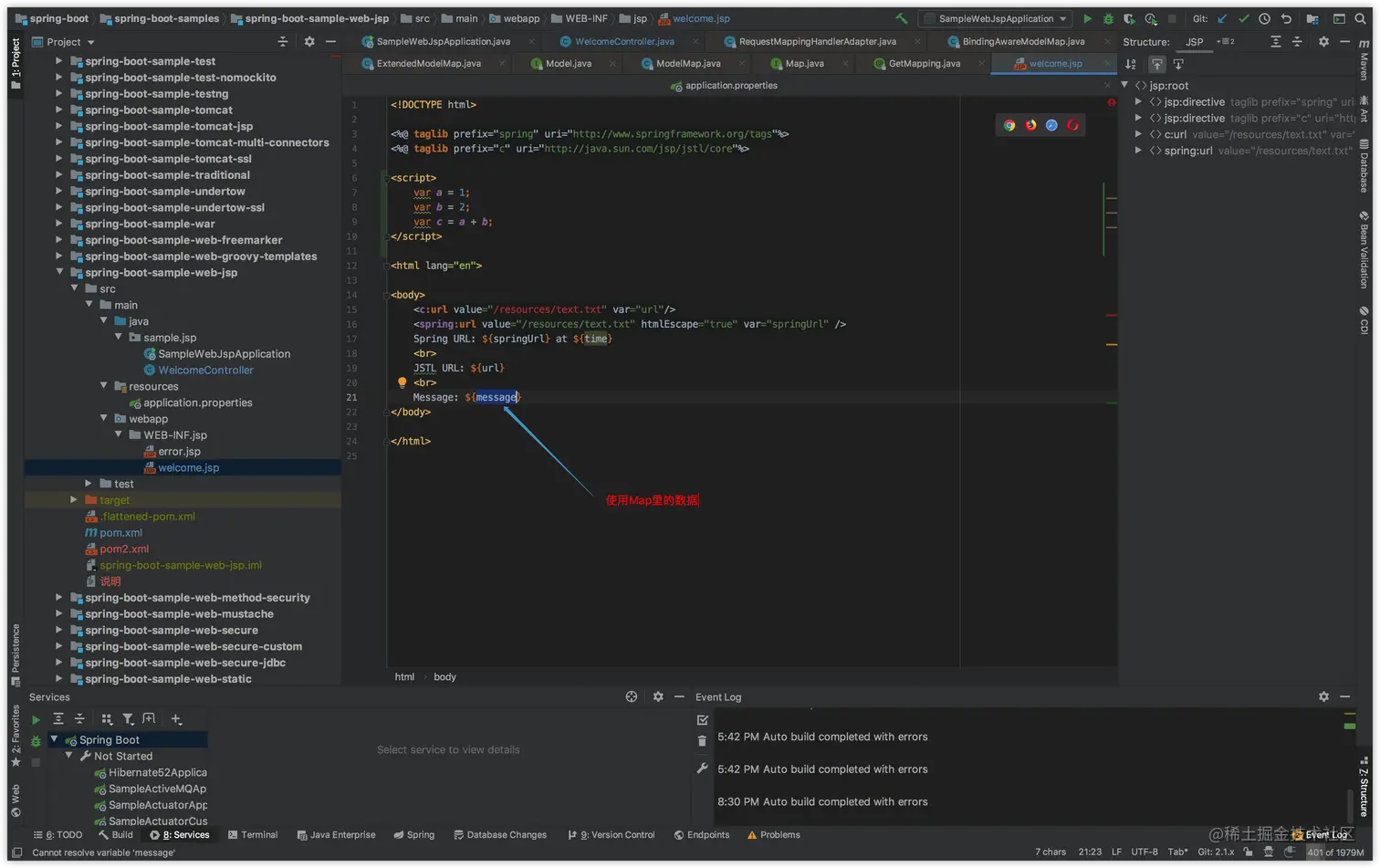Toggle read-only lock icon in status bar
The image size is (1380, 868).
(1248, 852)
